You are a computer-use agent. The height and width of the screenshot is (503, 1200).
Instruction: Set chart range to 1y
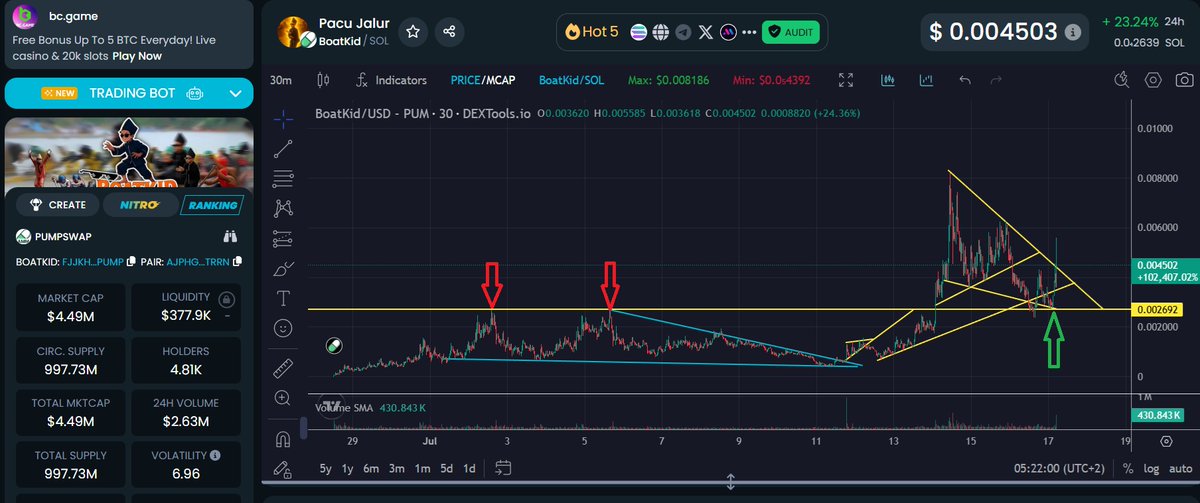tap(348, 468)
